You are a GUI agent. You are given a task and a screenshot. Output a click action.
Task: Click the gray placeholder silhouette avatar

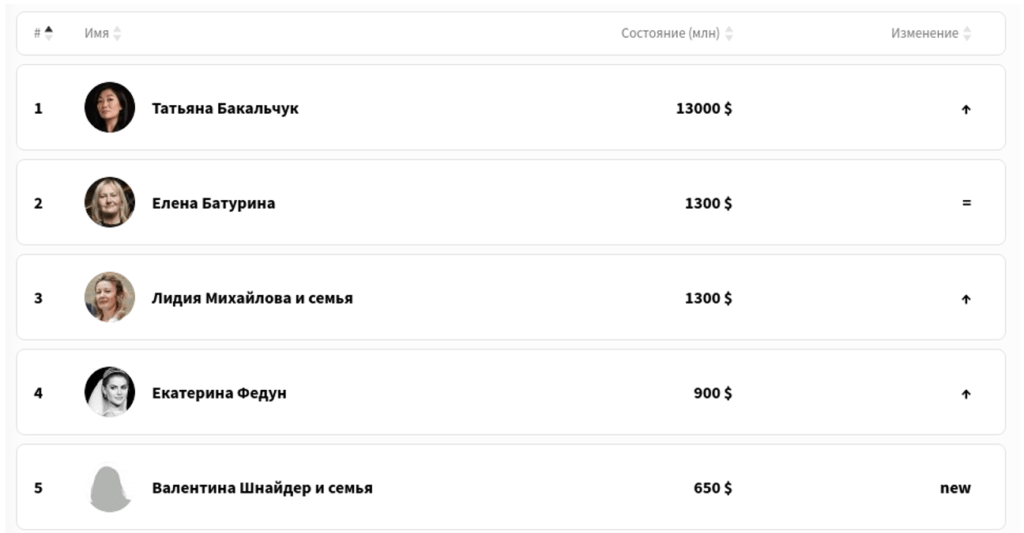point(110,488)
